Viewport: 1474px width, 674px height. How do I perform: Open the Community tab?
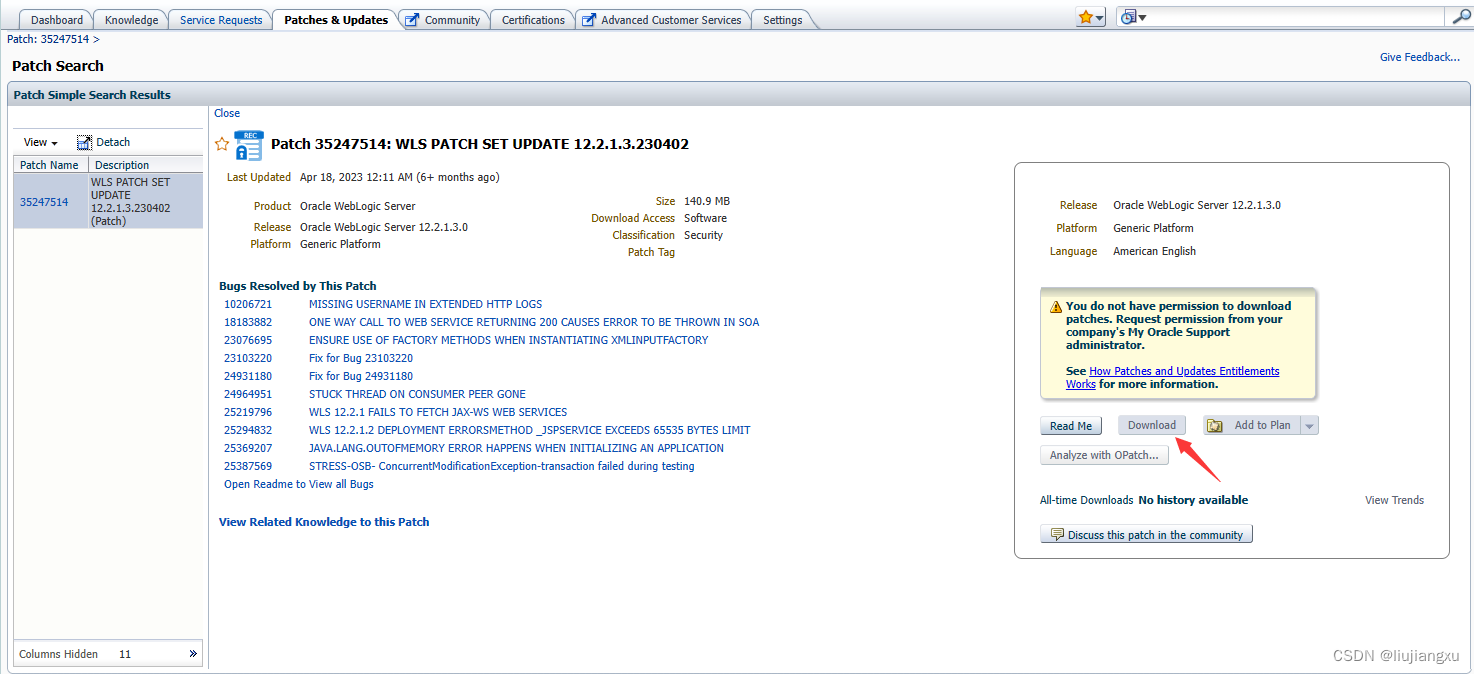pos(452,20)
